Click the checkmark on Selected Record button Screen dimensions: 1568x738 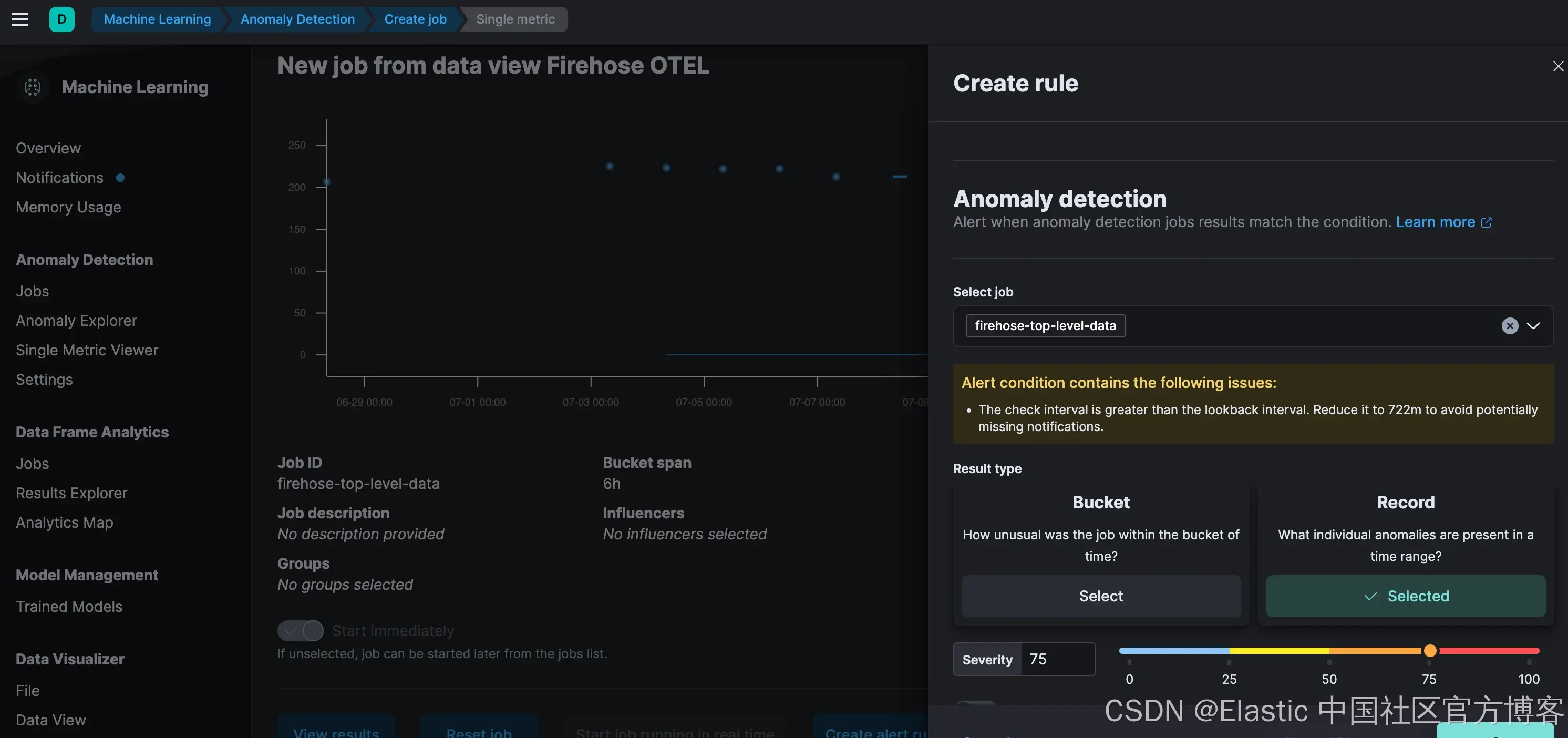pyautogui.click(x=1370, y=596)
